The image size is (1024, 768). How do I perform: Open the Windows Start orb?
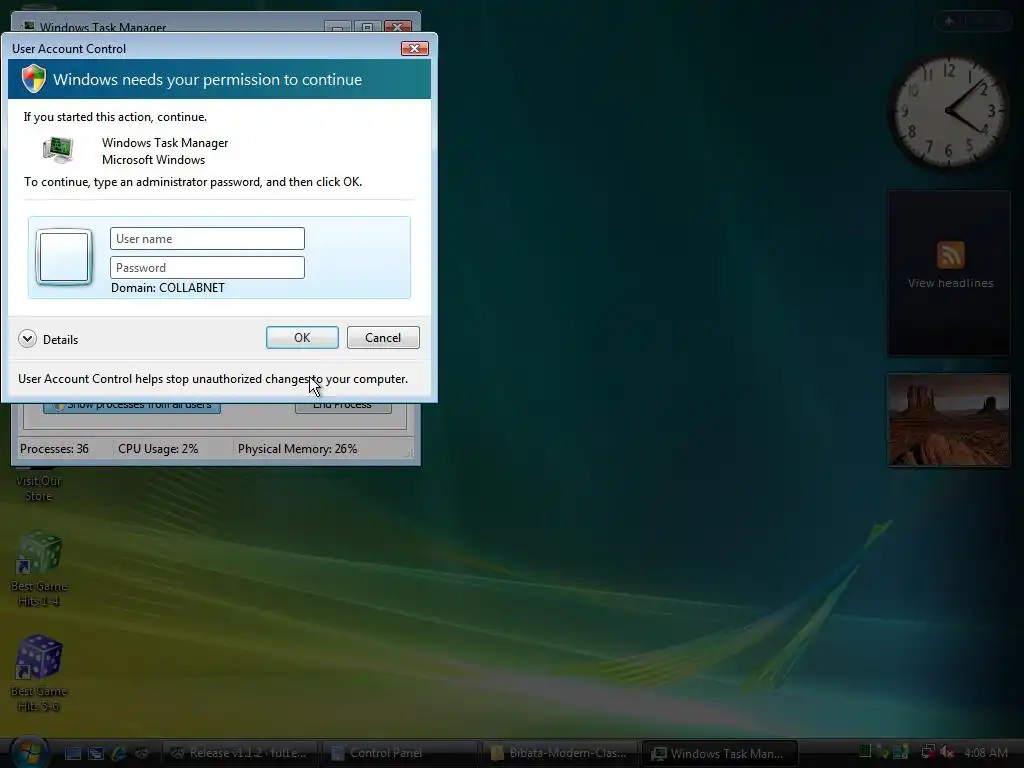29,752
